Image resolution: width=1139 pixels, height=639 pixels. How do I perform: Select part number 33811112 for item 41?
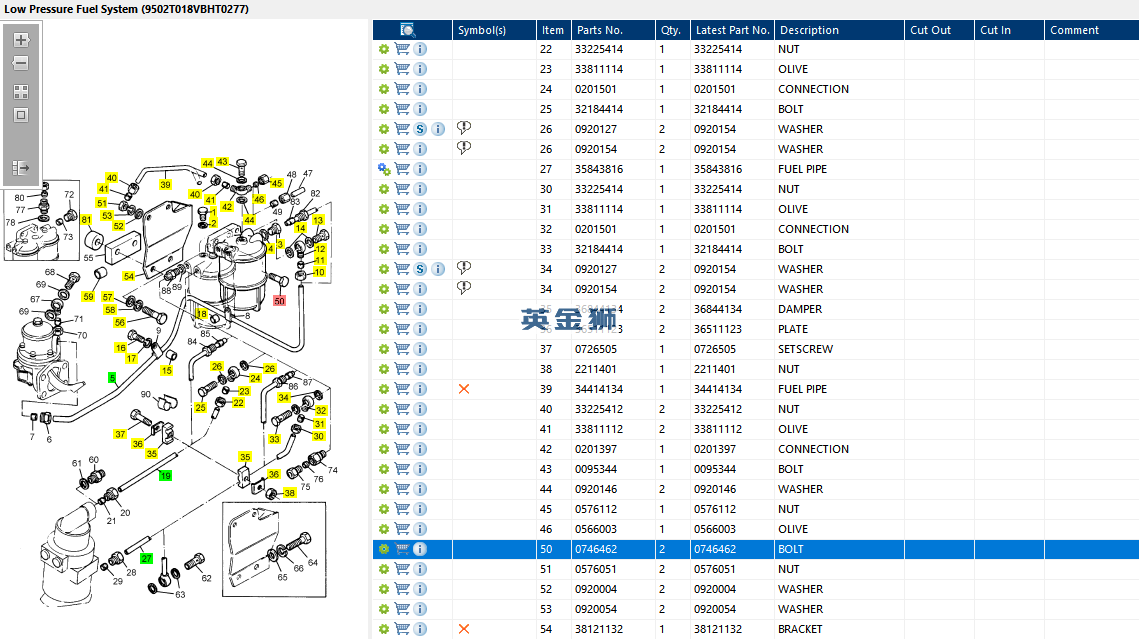pyautogui.click(x=599, y=429)
